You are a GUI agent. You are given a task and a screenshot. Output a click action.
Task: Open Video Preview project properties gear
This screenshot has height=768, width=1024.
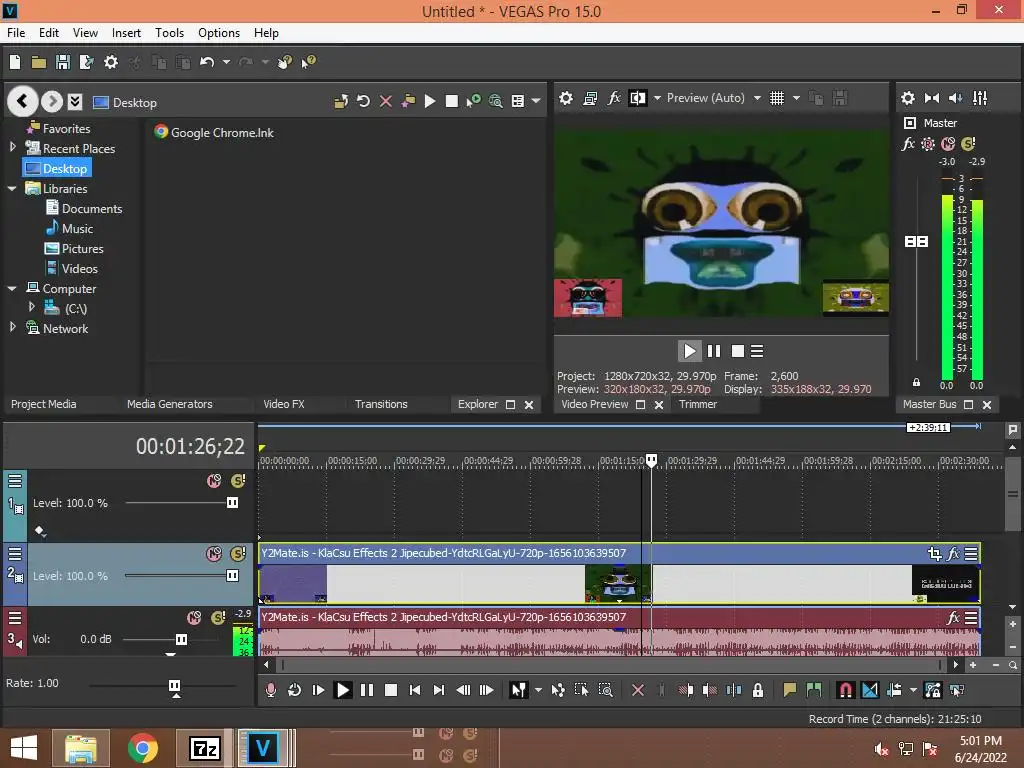click(566, 98)
